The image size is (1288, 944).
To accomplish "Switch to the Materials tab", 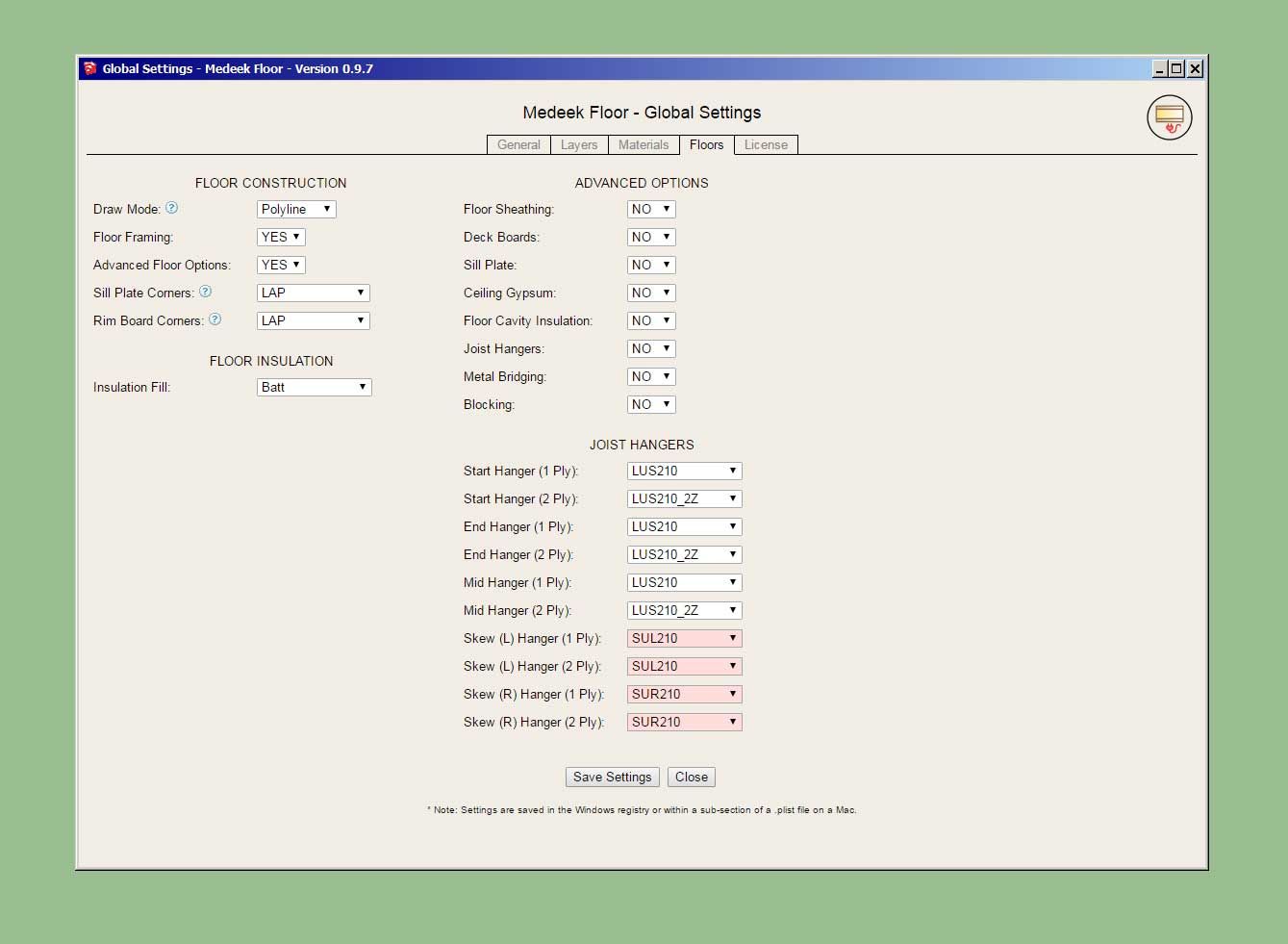I will [x=644, y=144].
